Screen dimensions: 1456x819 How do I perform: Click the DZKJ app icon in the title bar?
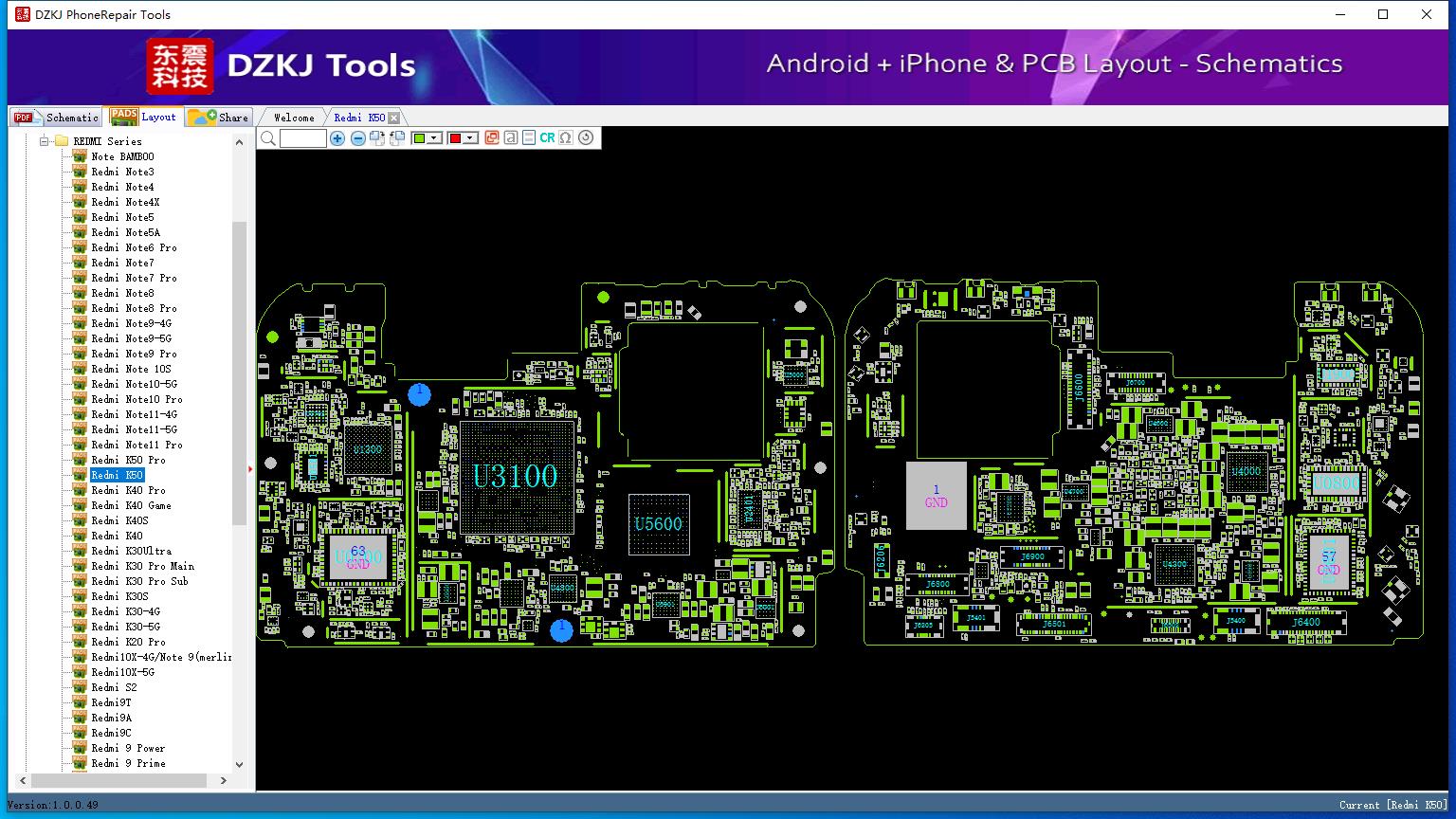23,14
